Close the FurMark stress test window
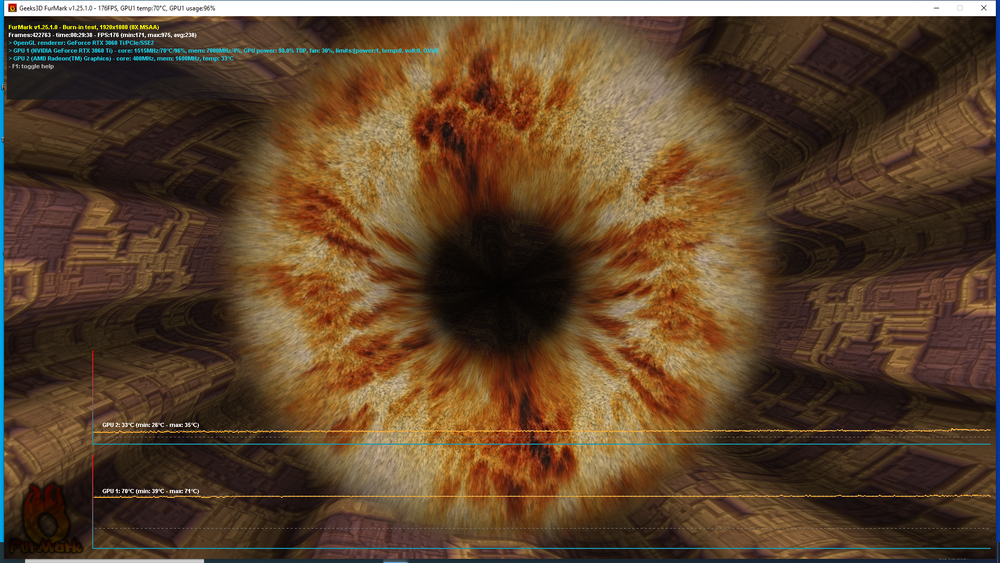This screenshot has width=1000, height=563. (x=986, y=8)
